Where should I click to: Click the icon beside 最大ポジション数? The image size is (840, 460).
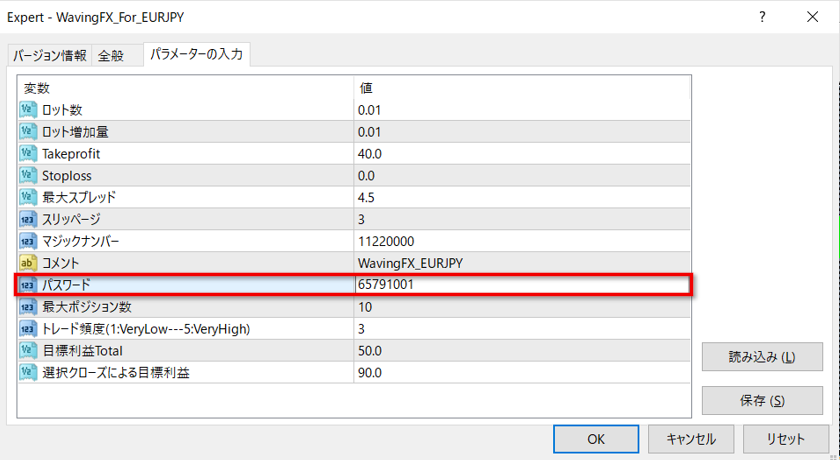pyautogui.click(x=28, y=307)
